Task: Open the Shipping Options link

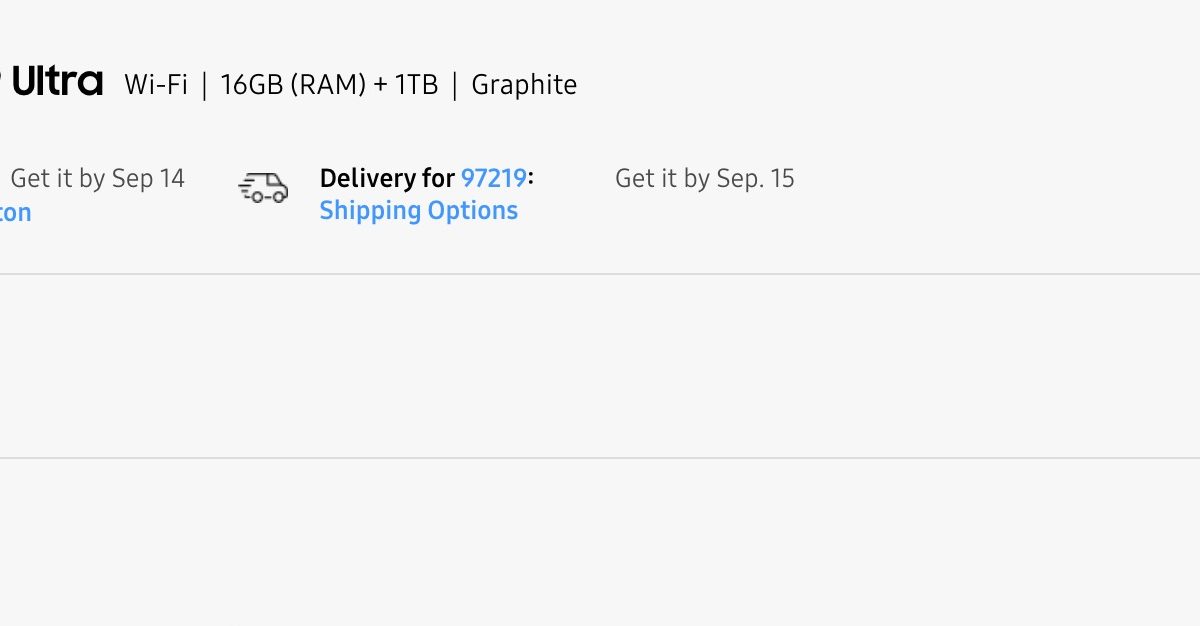Action: point(418,211)
